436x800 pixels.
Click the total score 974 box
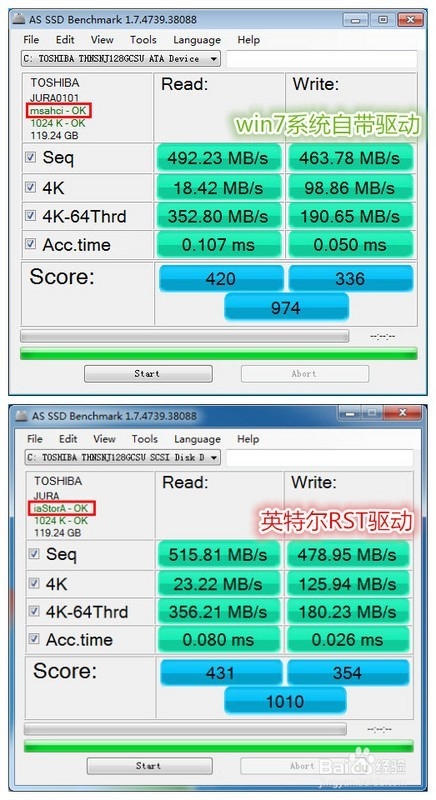coord(286,308)
